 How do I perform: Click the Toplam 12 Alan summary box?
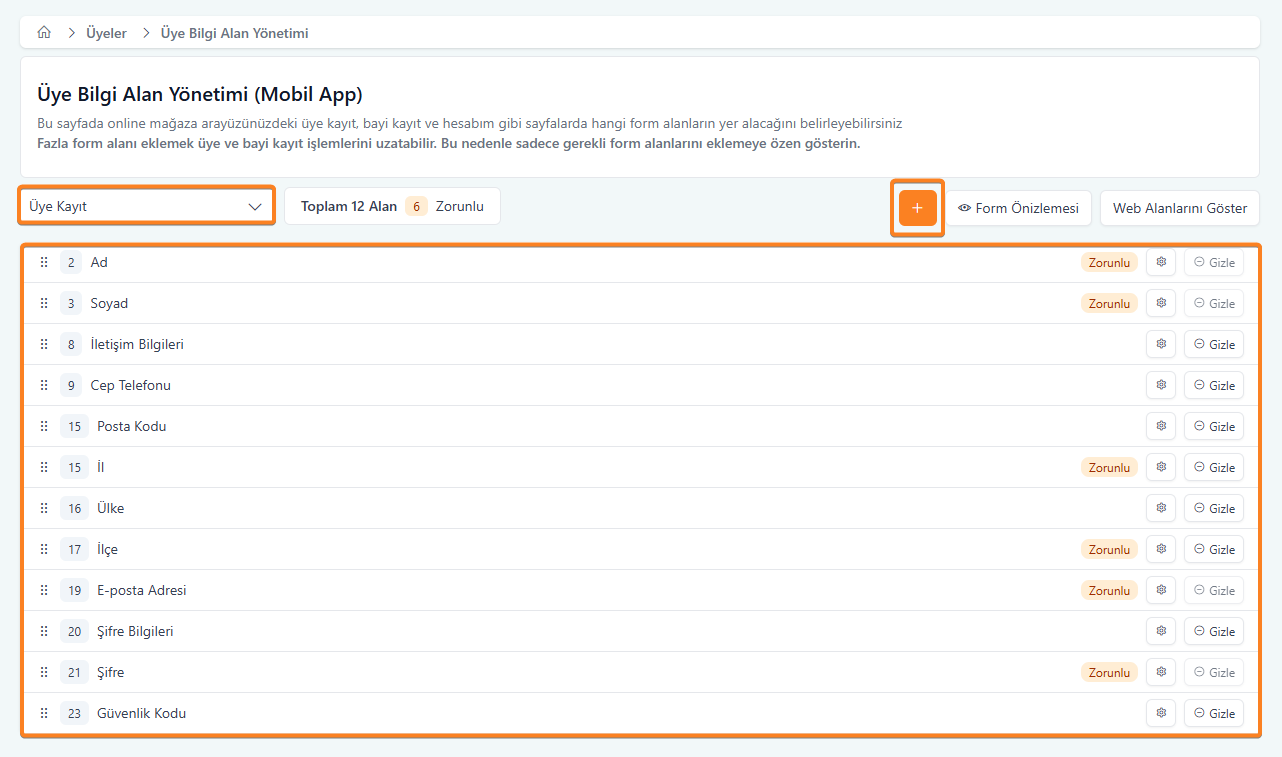392,207
